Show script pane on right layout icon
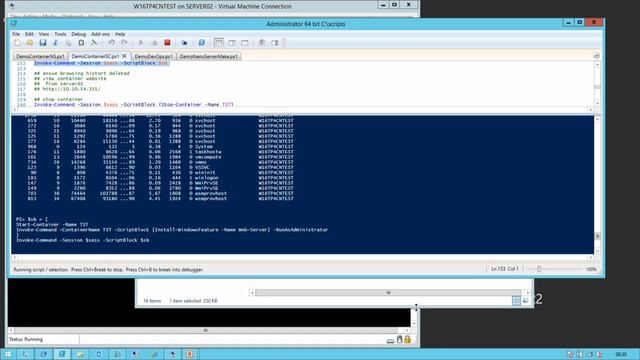 pos(232,43)
